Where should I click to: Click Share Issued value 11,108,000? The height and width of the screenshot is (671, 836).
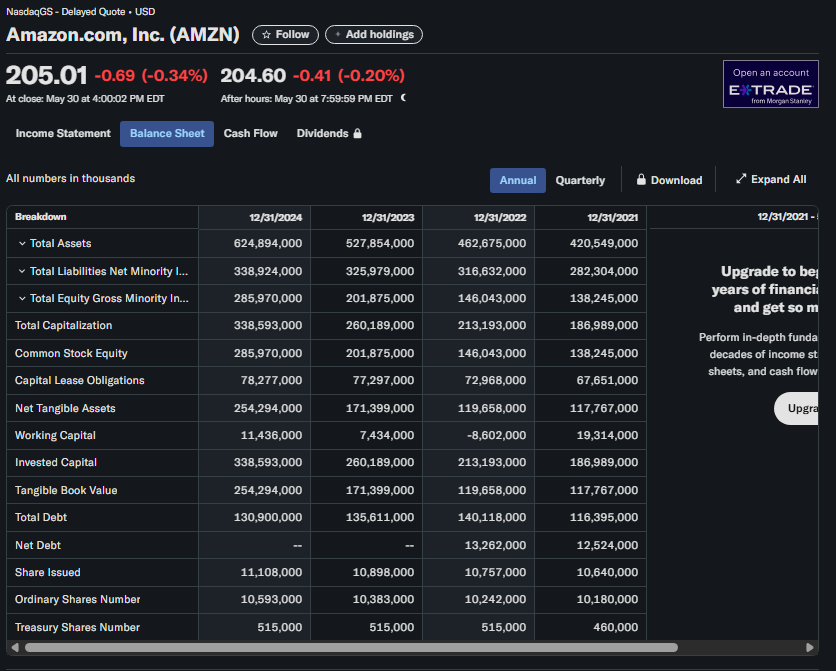271,572
